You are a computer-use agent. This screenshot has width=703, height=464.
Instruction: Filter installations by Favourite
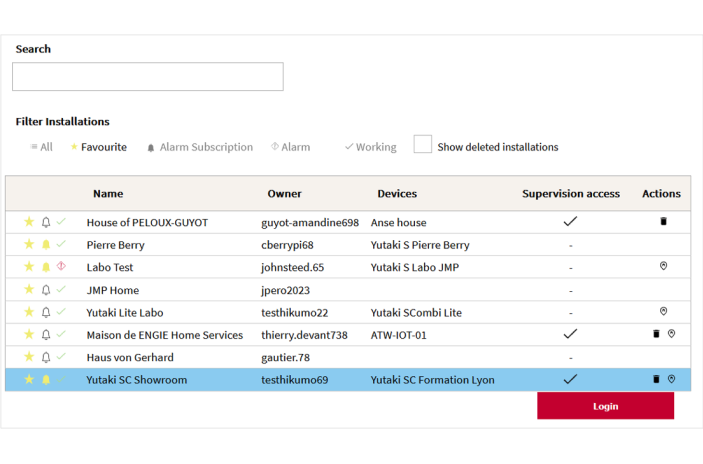pos(98,147)
